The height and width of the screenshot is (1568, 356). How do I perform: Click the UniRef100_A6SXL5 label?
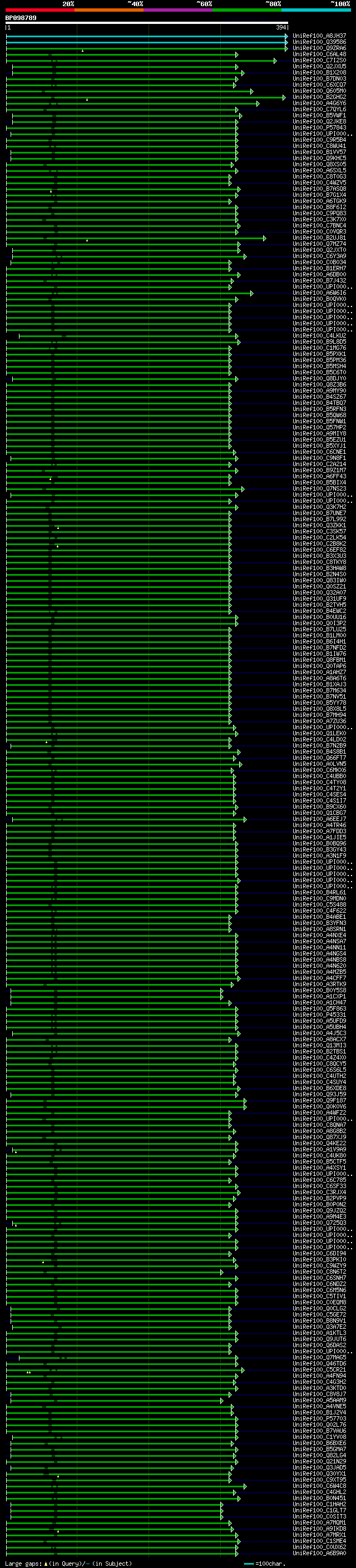pos(319,171)
